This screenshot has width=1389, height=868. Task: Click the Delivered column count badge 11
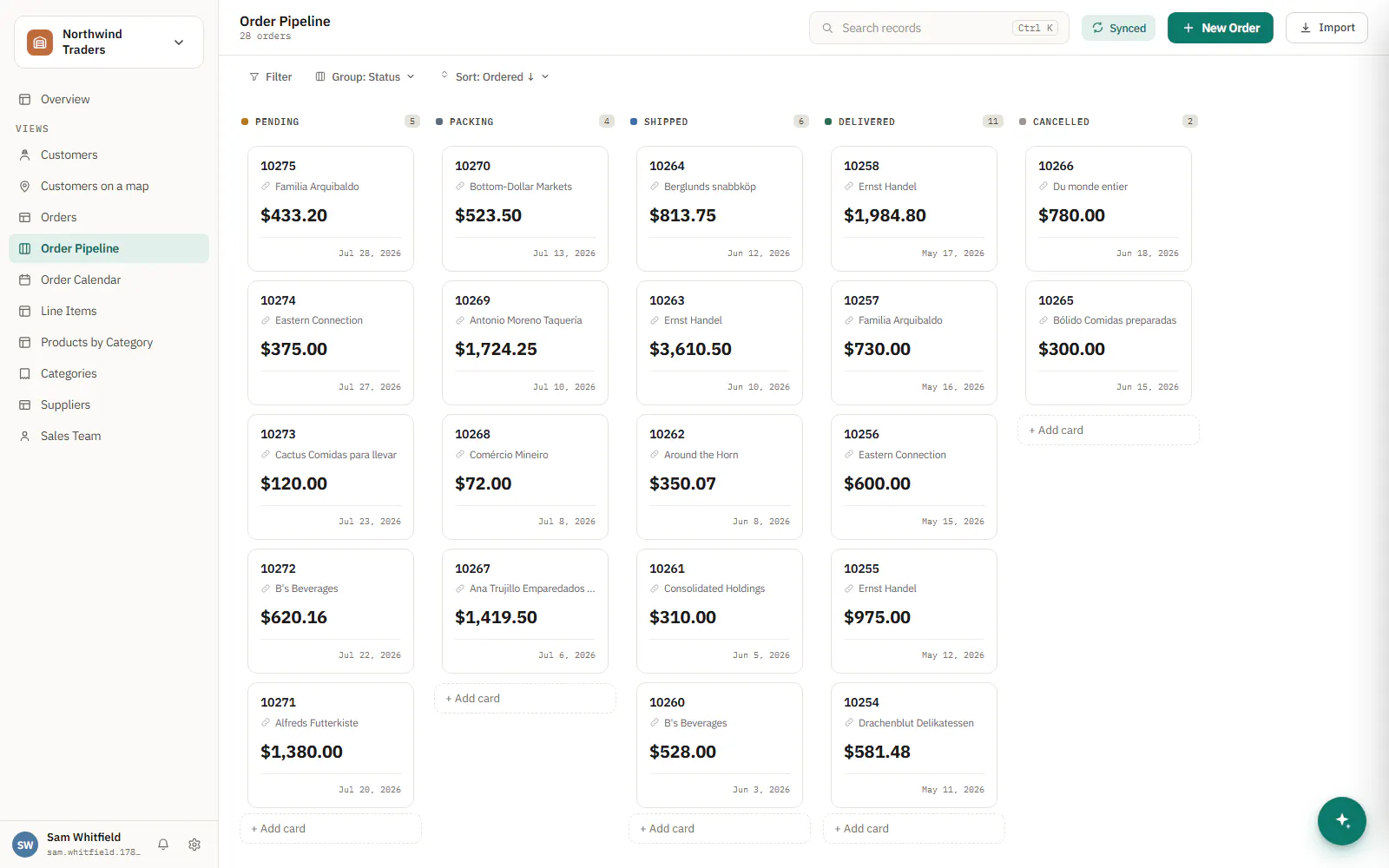(x=993, y=122)
